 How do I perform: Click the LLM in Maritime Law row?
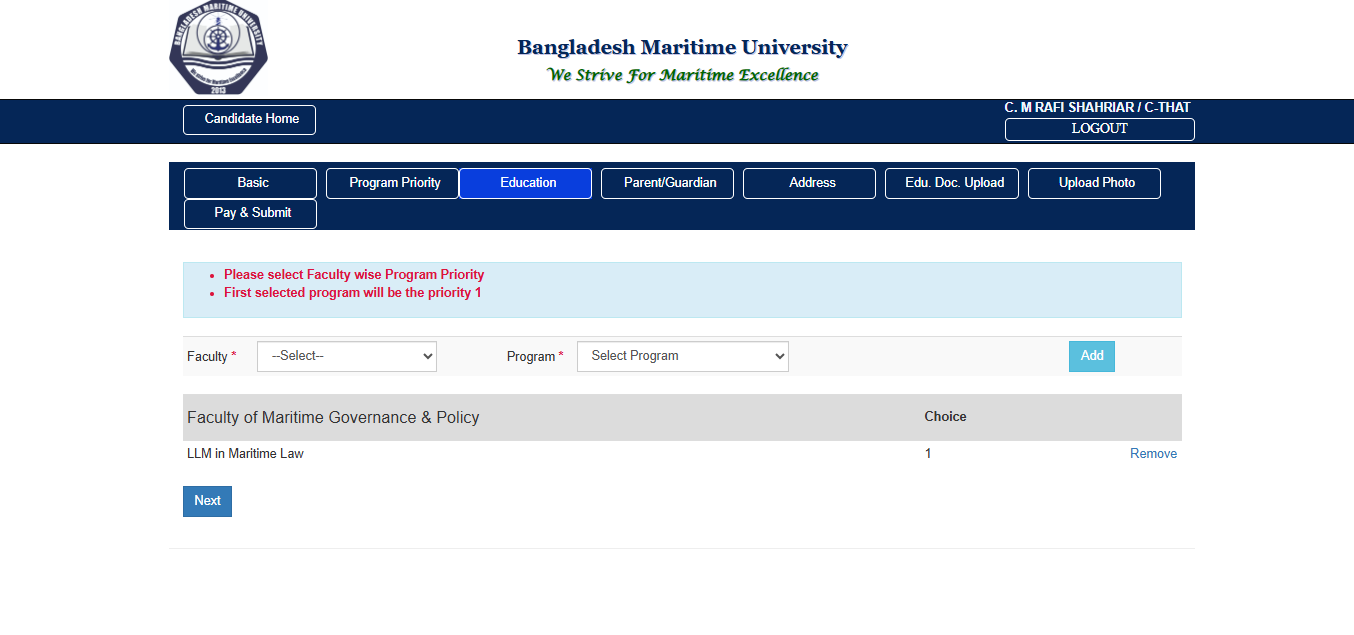[x=245, y=454]
